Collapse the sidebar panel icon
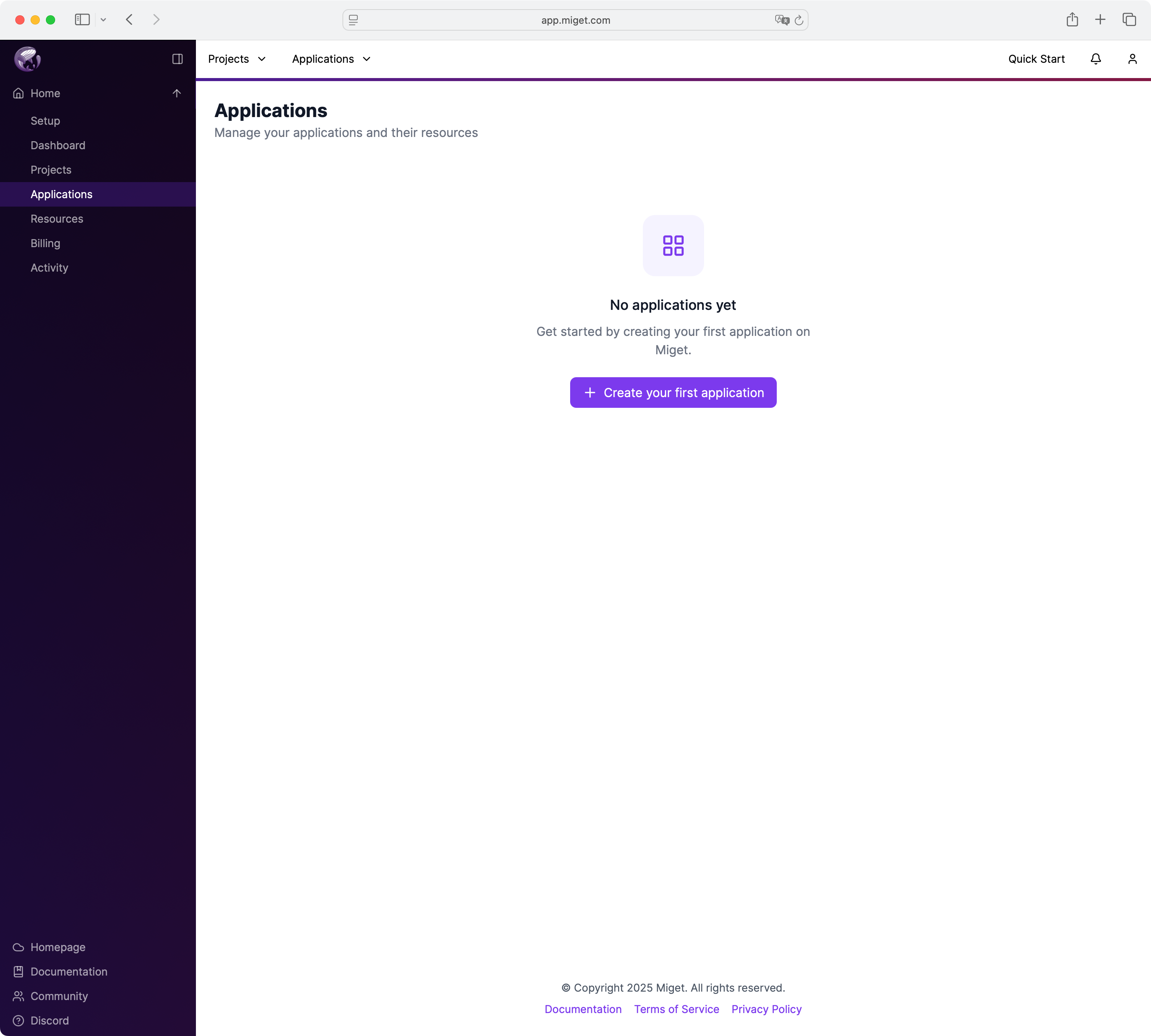The height and width of the screenshot is (1036, 1151). pos(177,59)
